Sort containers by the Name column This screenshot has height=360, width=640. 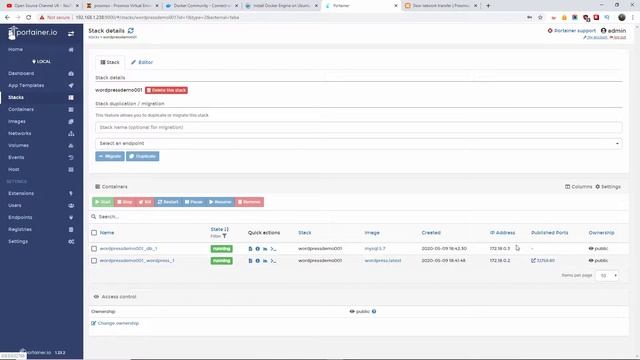[107, 233]
